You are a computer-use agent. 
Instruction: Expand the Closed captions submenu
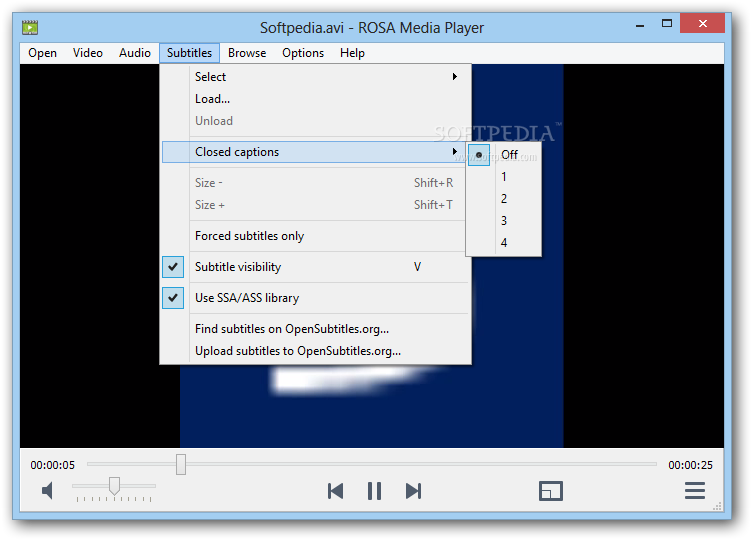tap(315, 152)
